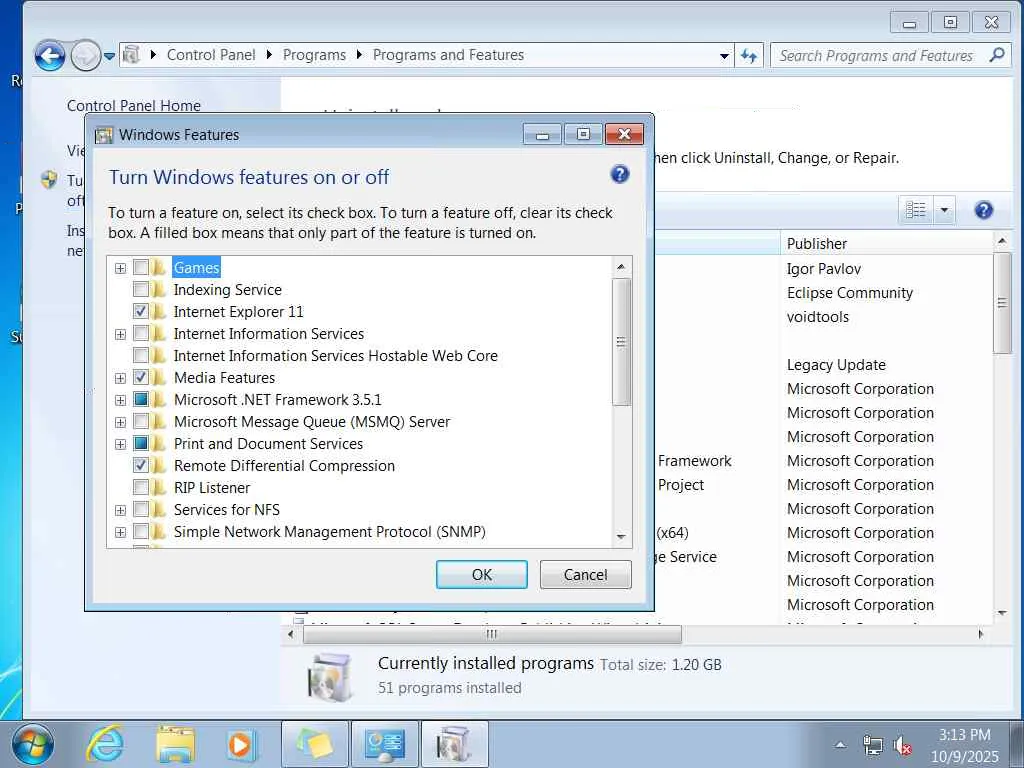Screen dimensions: 1024x768
Task: Uncheck the Media Features checkbox
Action: 140,377
